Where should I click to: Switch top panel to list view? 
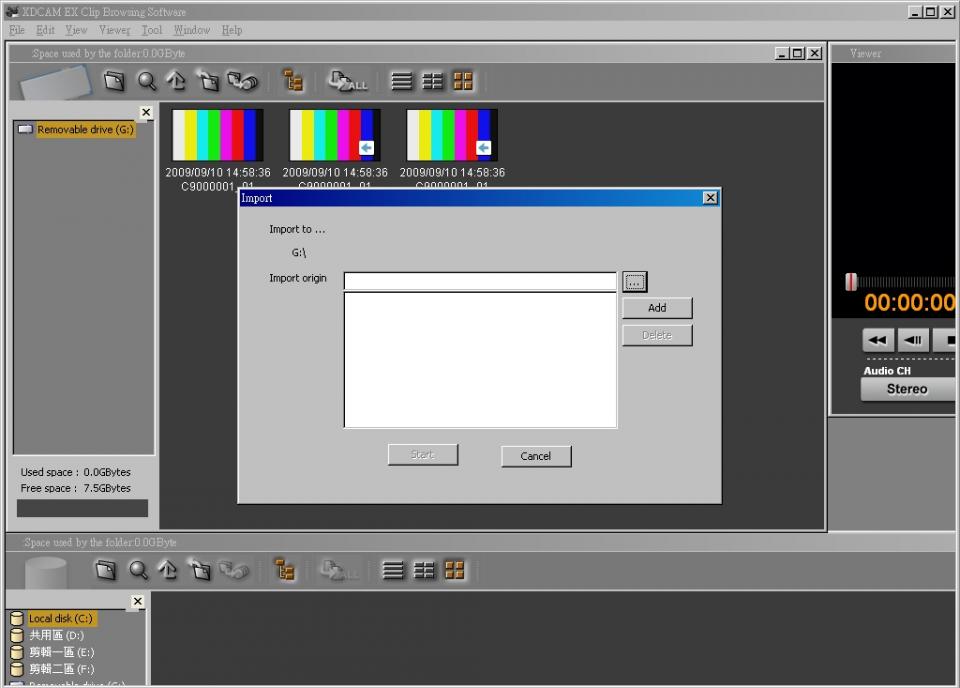pos(401,81)
